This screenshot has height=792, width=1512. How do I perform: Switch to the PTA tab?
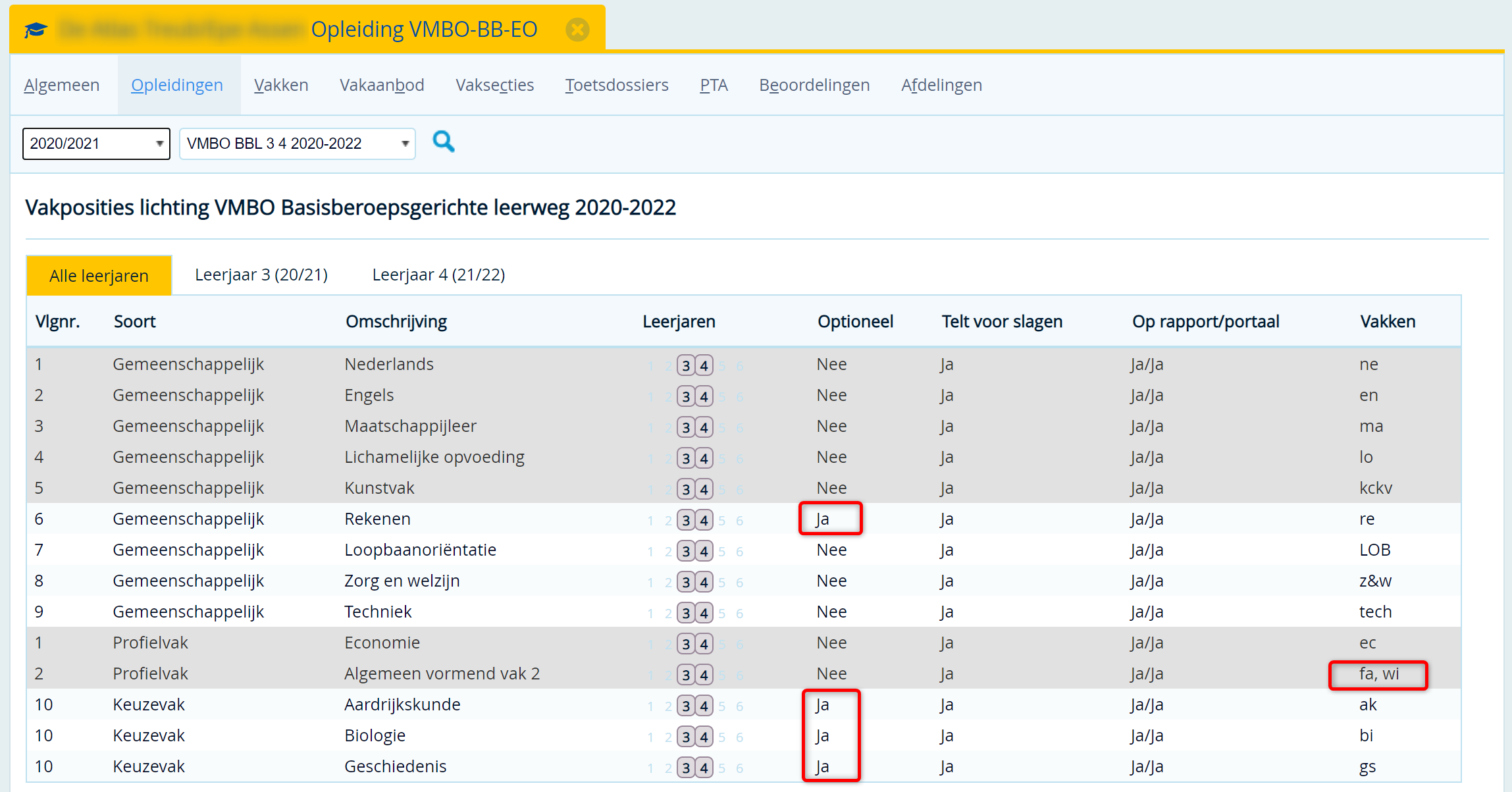point(714,85)
